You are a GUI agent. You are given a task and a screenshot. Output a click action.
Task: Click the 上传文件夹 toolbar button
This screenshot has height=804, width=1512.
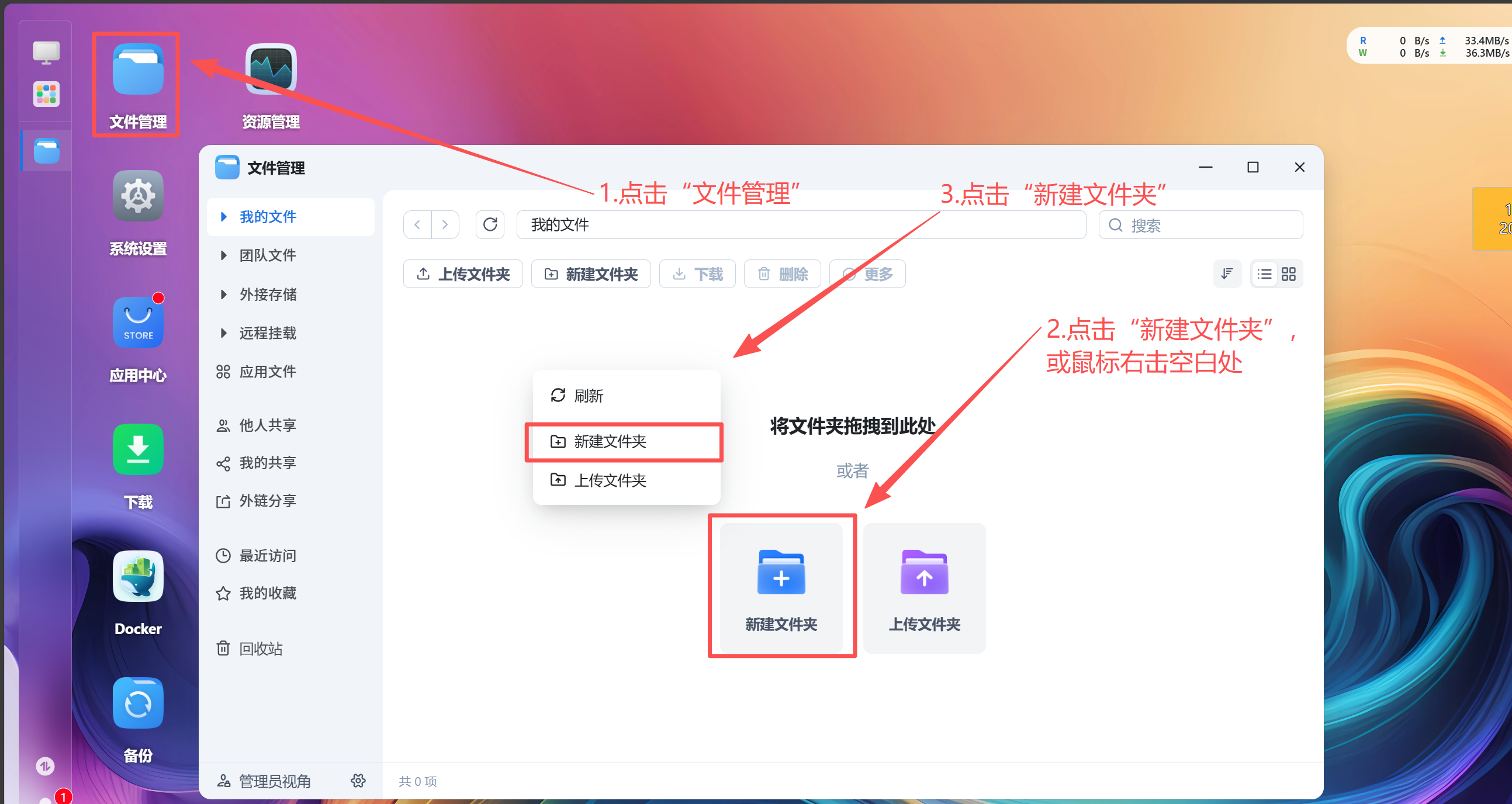click(x=462, y=274)
